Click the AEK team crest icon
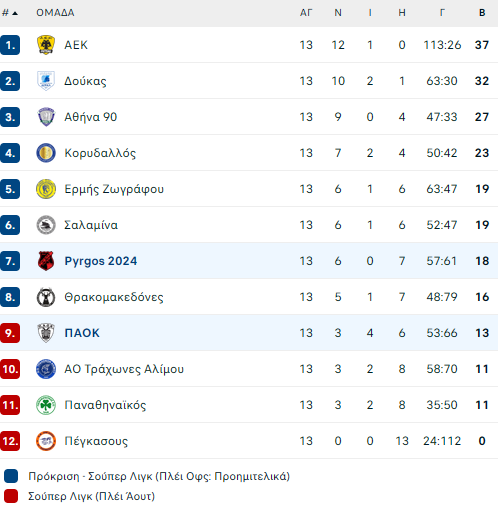Image resolution: width=498 pixels, height=507 pixels. (46, 45)
